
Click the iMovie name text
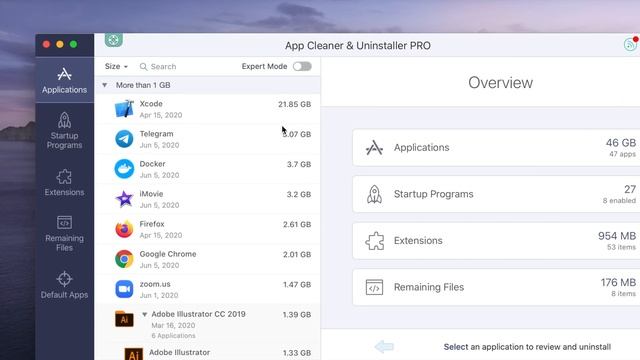coord(151,194)
